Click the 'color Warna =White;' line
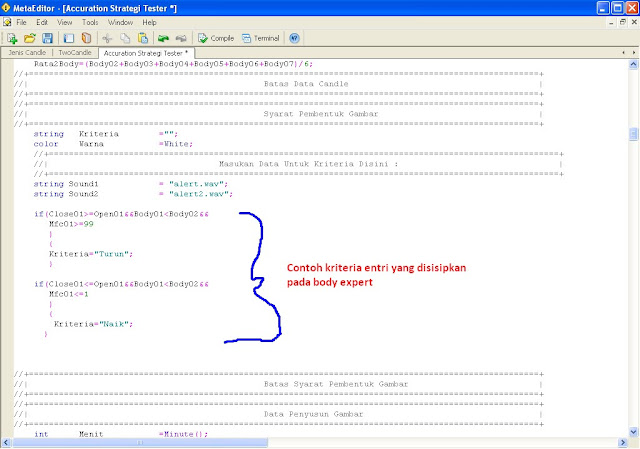 (x=113, y=144)
